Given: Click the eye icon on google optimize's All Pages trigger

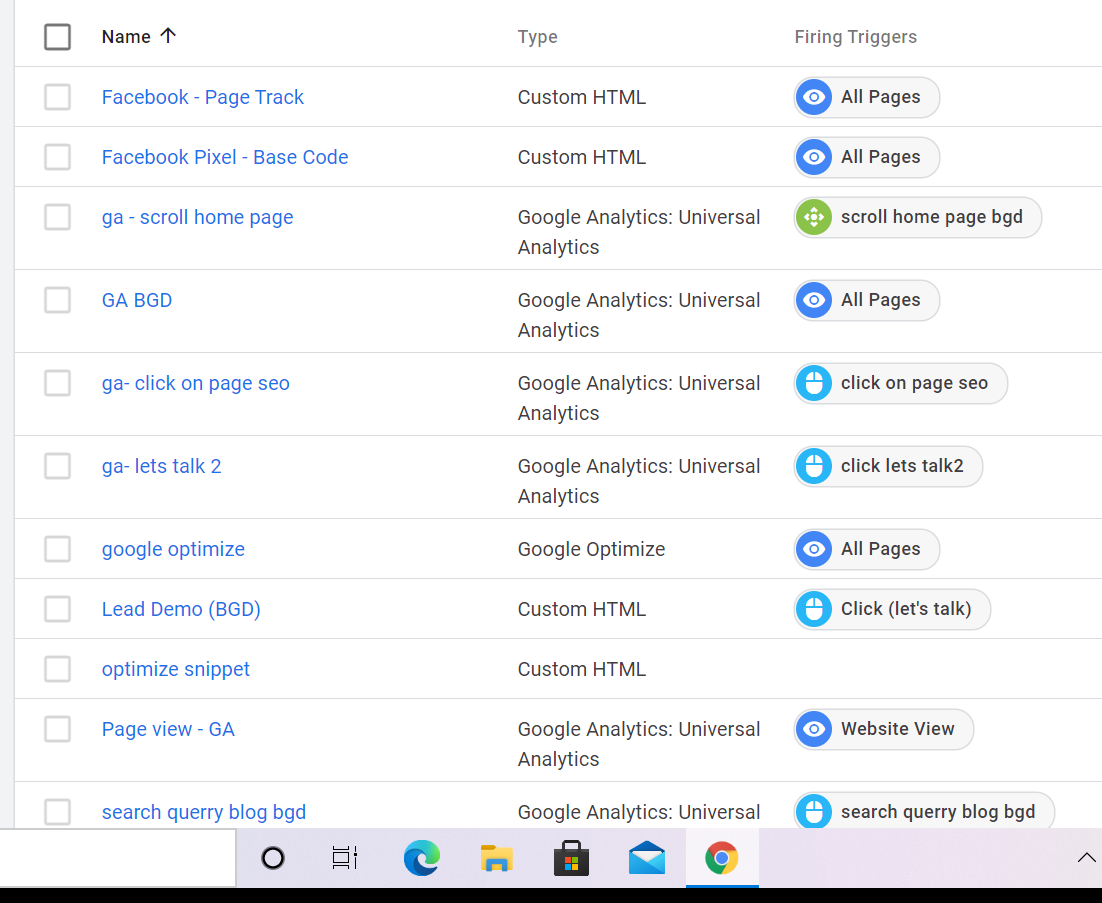Looking at the screenshot, I should tap(814, 549).
